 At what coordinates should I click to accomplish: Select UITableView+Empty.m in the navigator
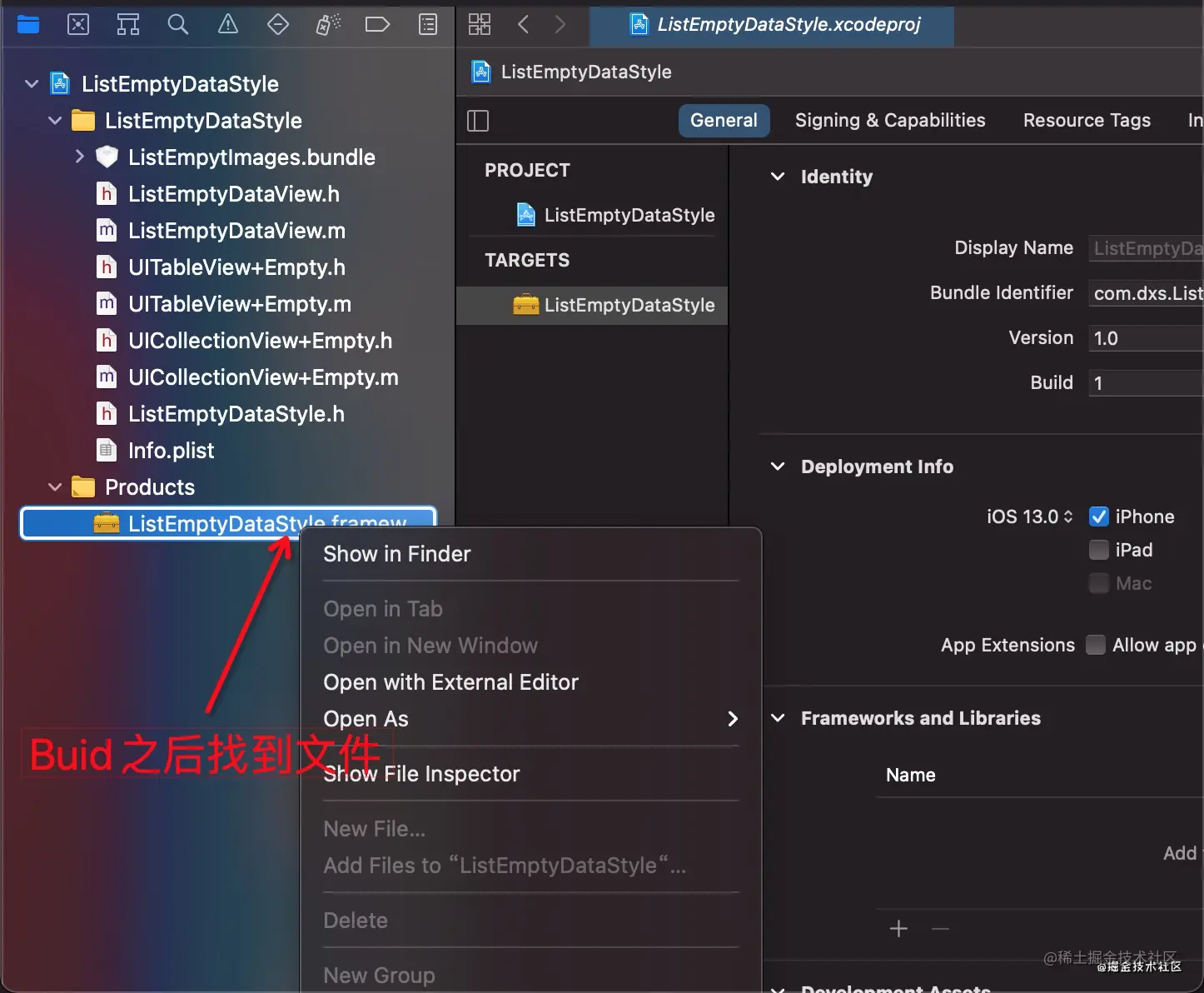[240, 304]
